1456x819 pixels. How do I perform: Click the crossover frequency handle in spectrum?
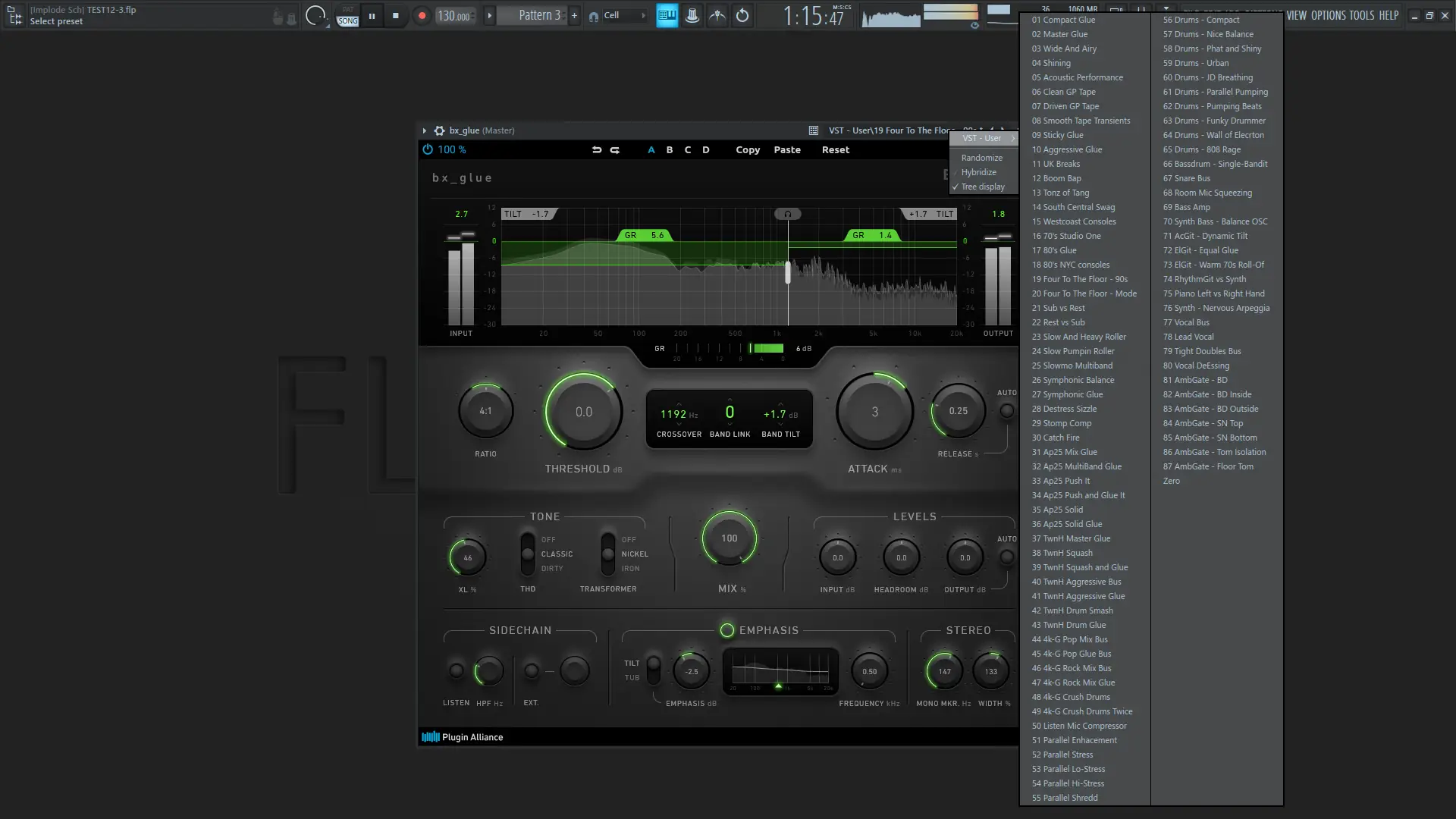788,271
